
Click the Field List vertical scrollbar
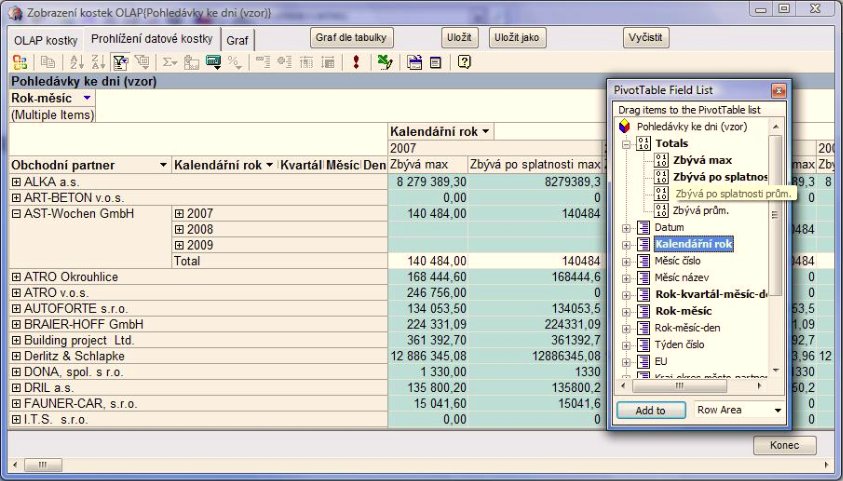775,248
